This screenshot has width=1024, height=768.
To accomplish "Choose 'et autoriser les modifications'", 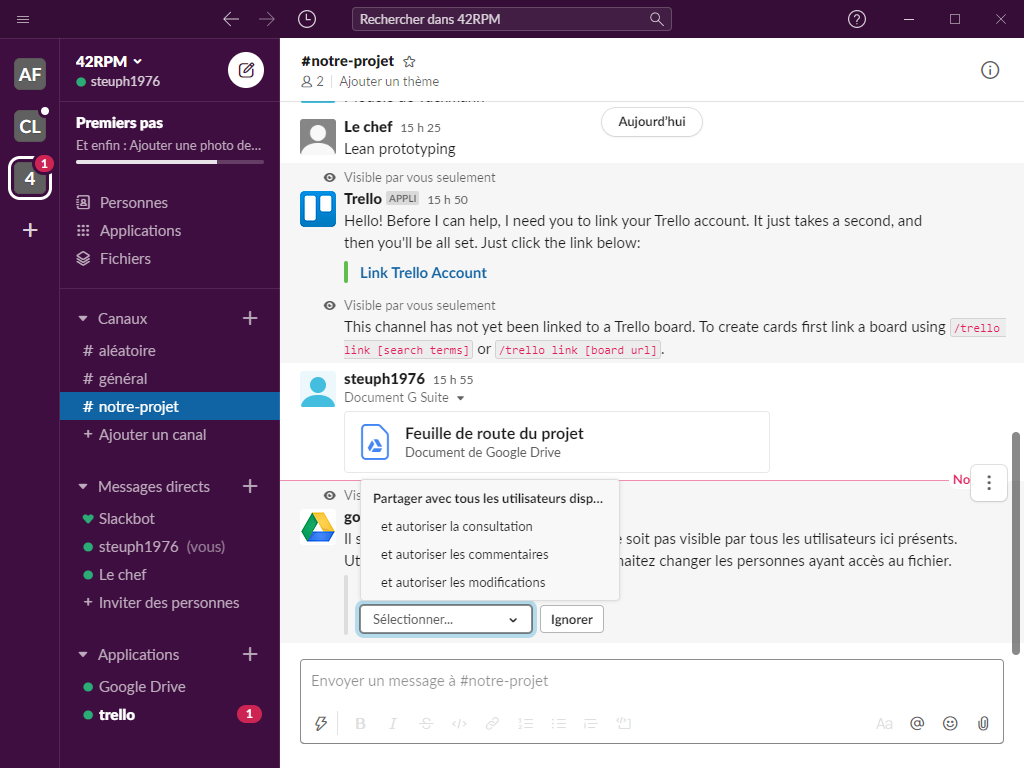I will click(463, 583).
